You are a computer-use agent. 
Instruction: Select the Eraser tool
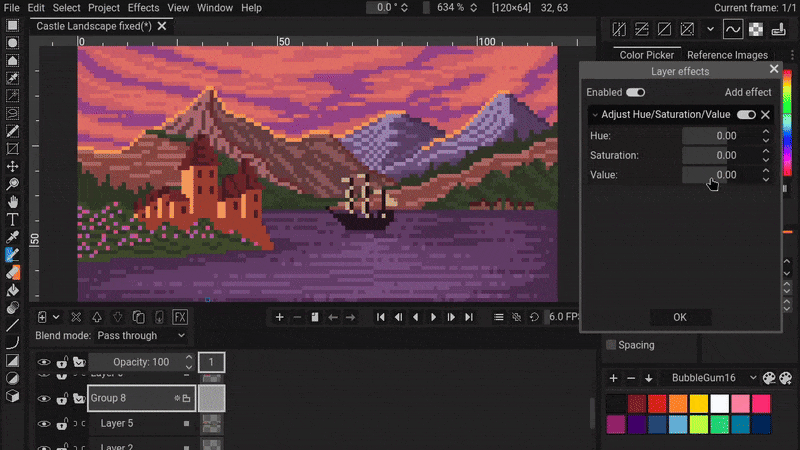coord(13,272)
